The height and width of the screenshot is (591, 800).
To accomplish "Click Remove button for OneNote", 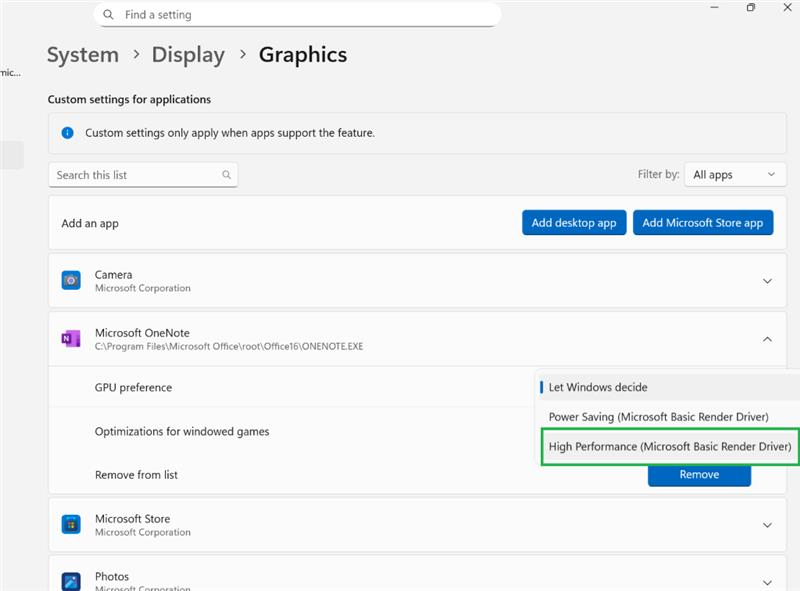I will (699, 475).
